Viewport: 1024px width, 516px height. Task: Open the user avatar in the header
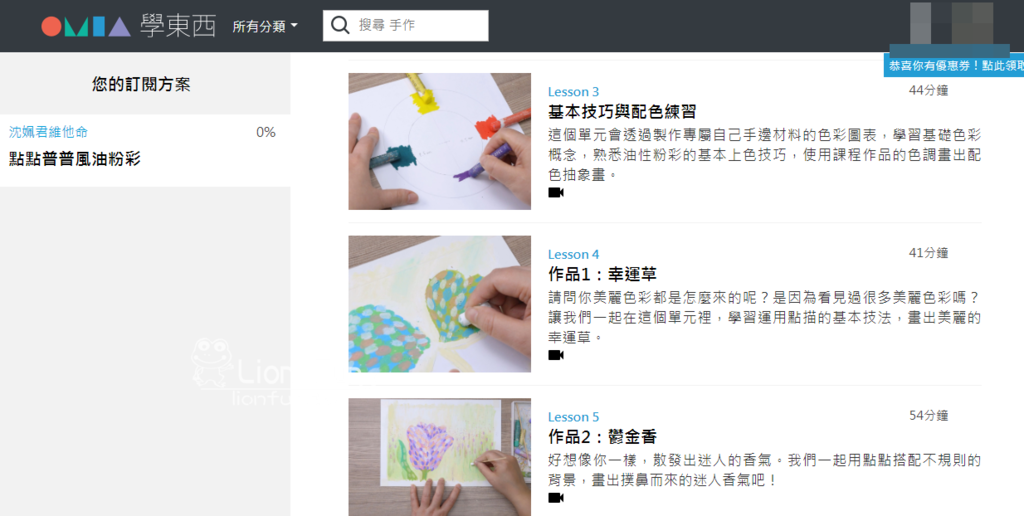tap(952, 23)
